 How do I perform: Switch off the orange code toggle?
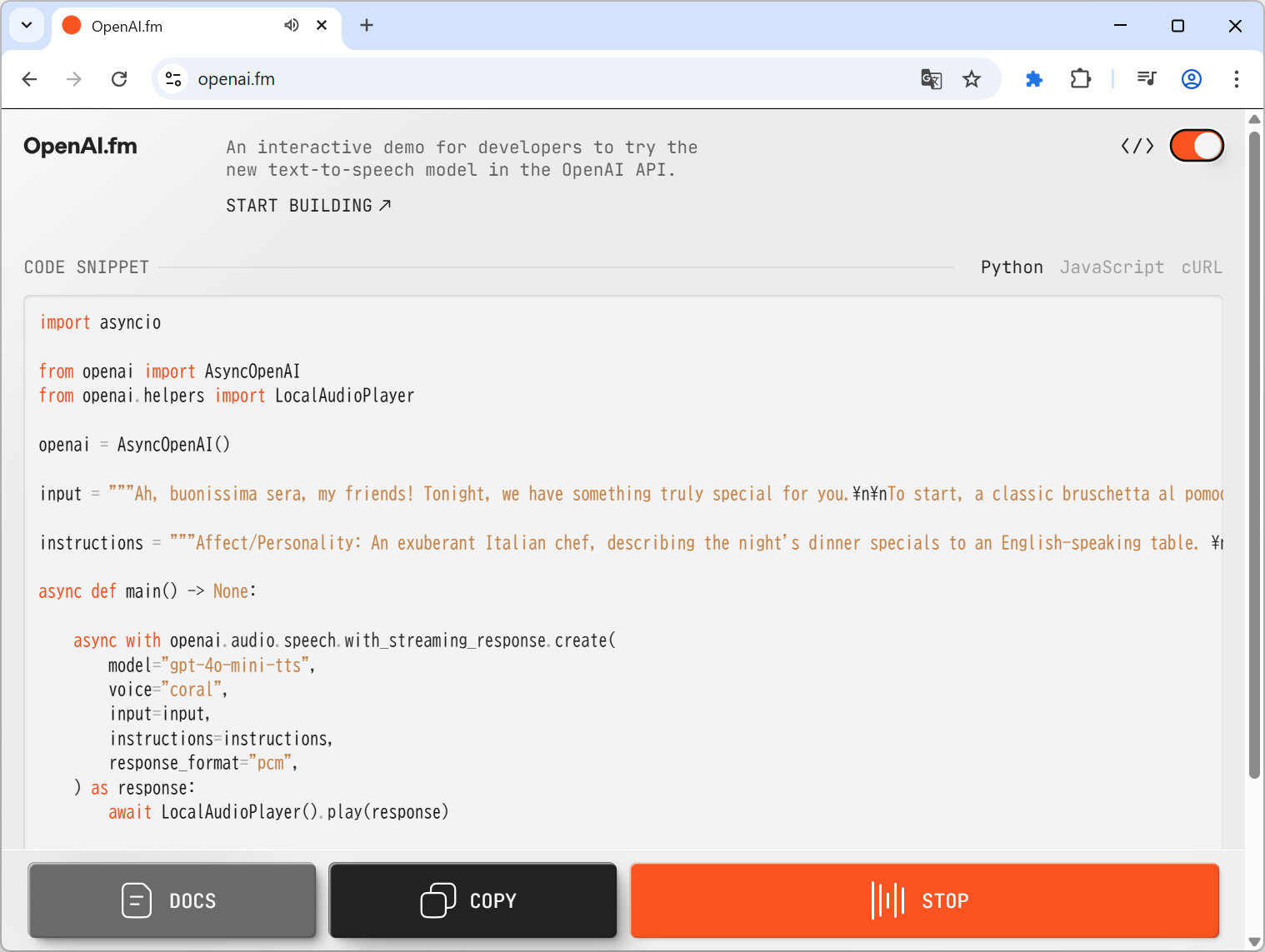click(1197, 146)
